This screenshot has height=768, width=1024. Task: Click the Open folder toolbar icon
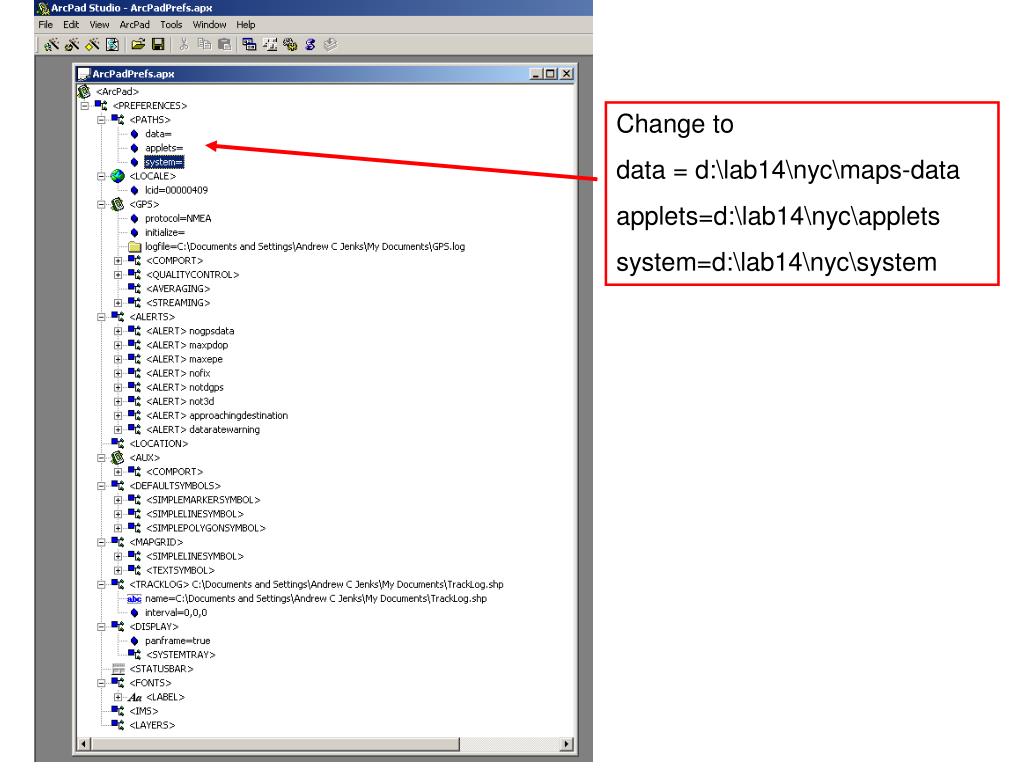pos(138,44)
